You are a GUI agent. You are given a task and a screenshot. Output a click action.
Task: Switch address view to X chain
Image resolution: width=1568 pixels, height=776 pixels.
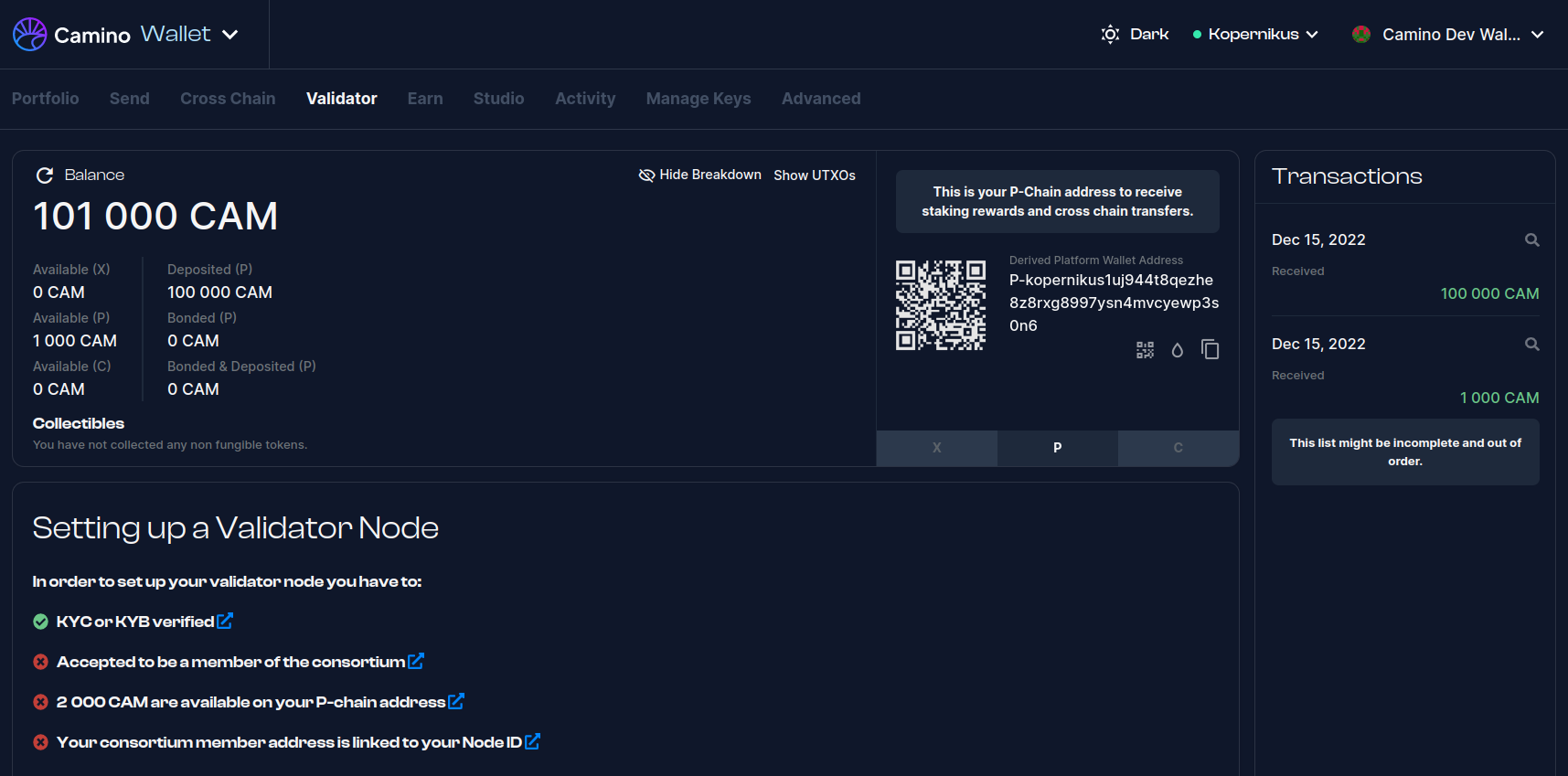(936, 448)
